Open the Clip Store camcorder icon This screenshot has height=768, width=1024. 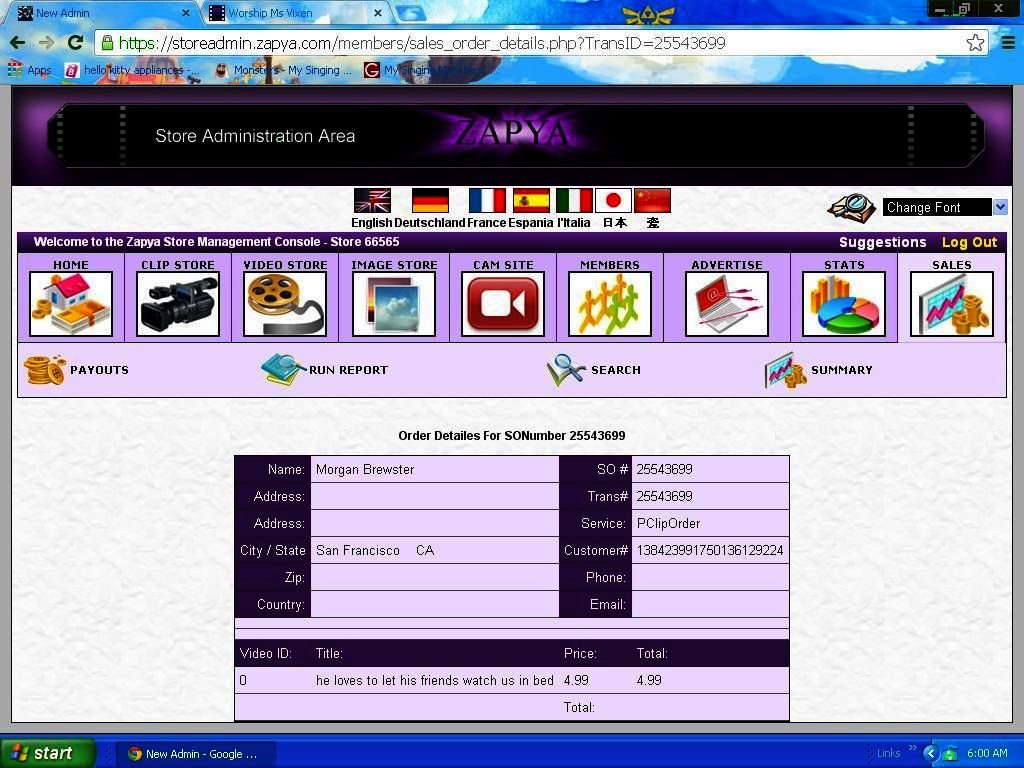click(178, 304)
